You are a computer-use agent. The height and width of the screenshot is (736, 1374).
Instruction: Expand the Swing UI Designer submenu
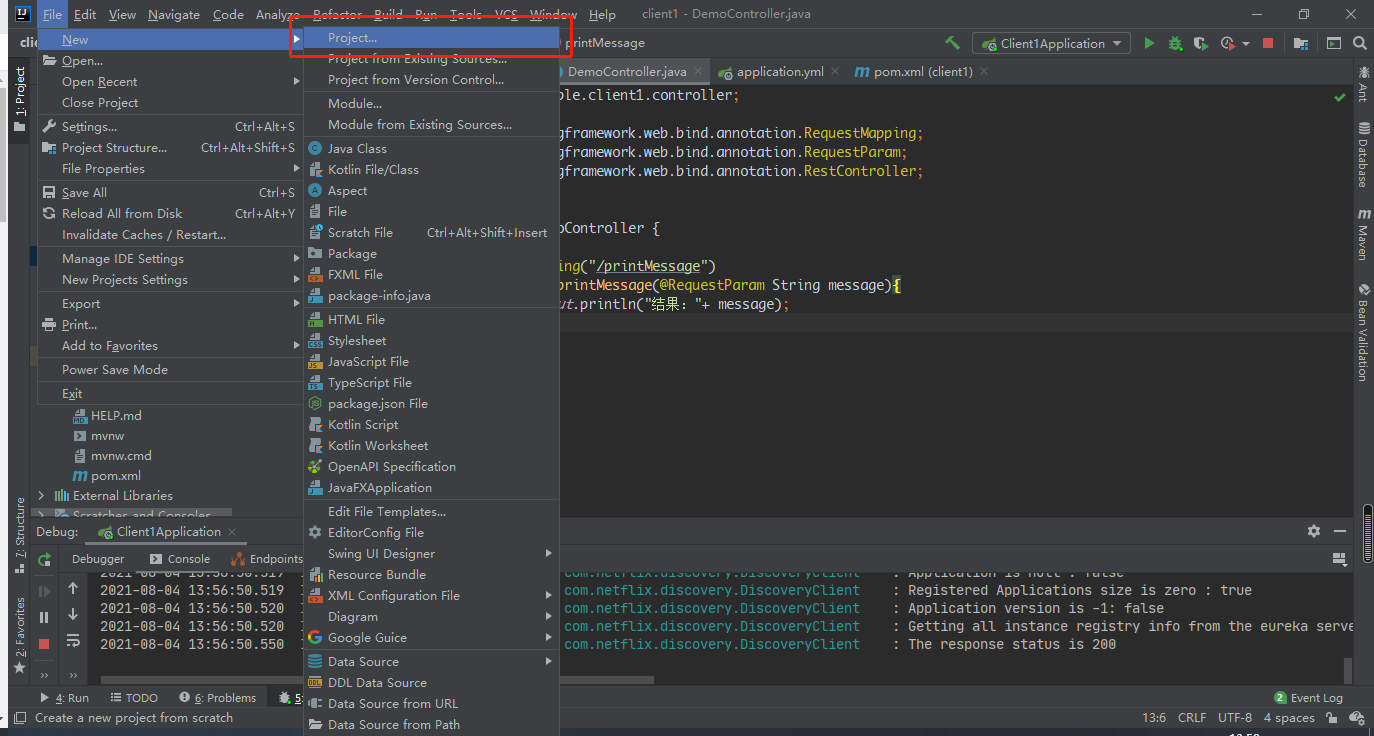(431, 554)
